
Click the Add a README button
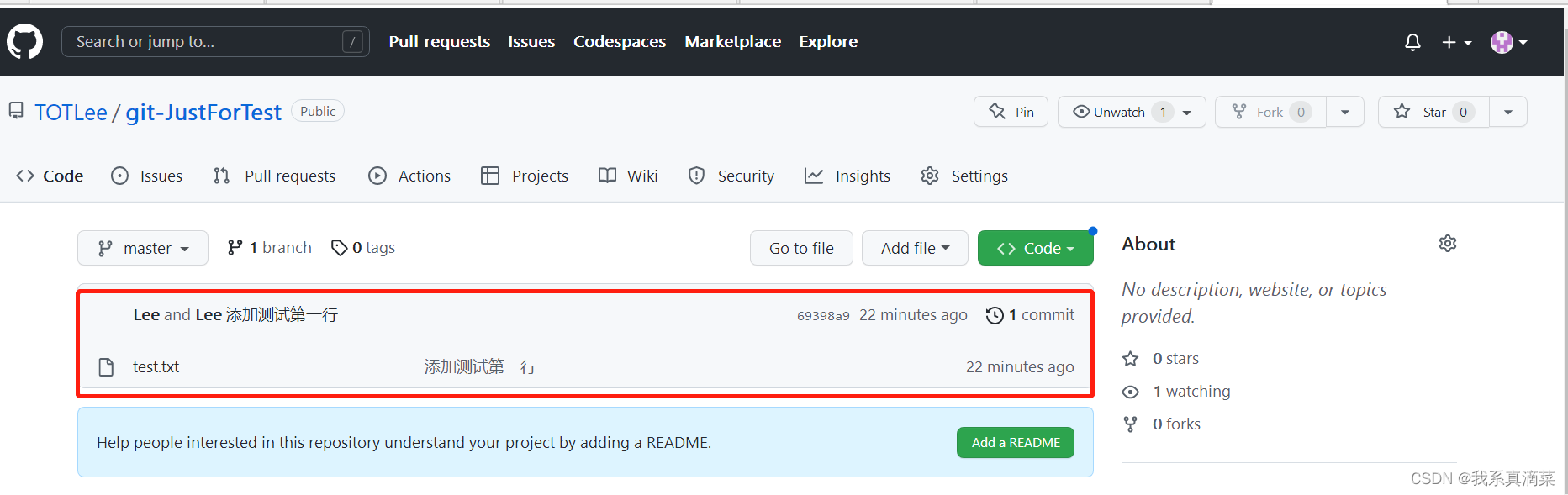click(1015, 443)
